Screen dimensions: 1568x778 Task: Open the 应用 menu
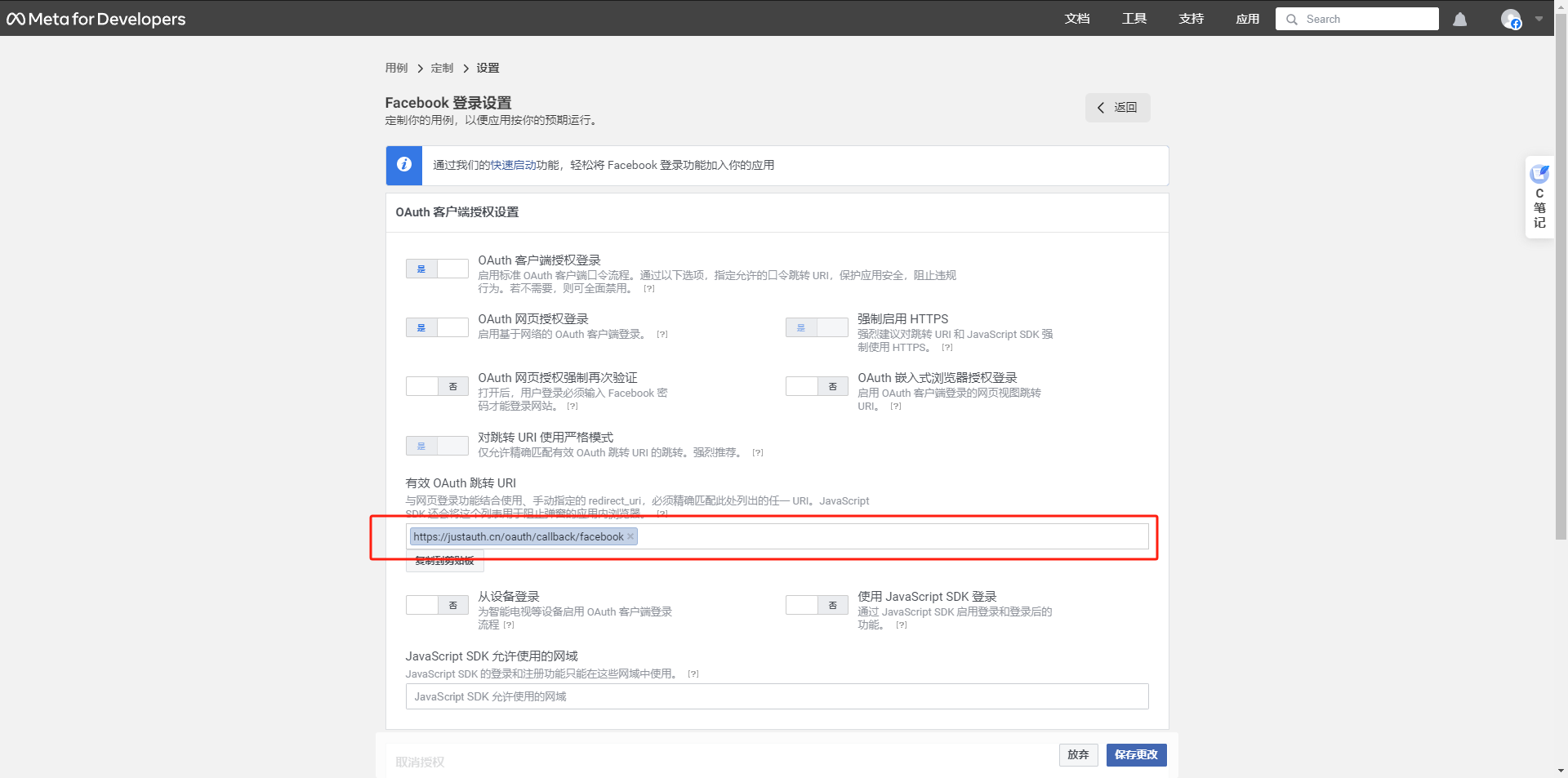[x=1248, y=19]
